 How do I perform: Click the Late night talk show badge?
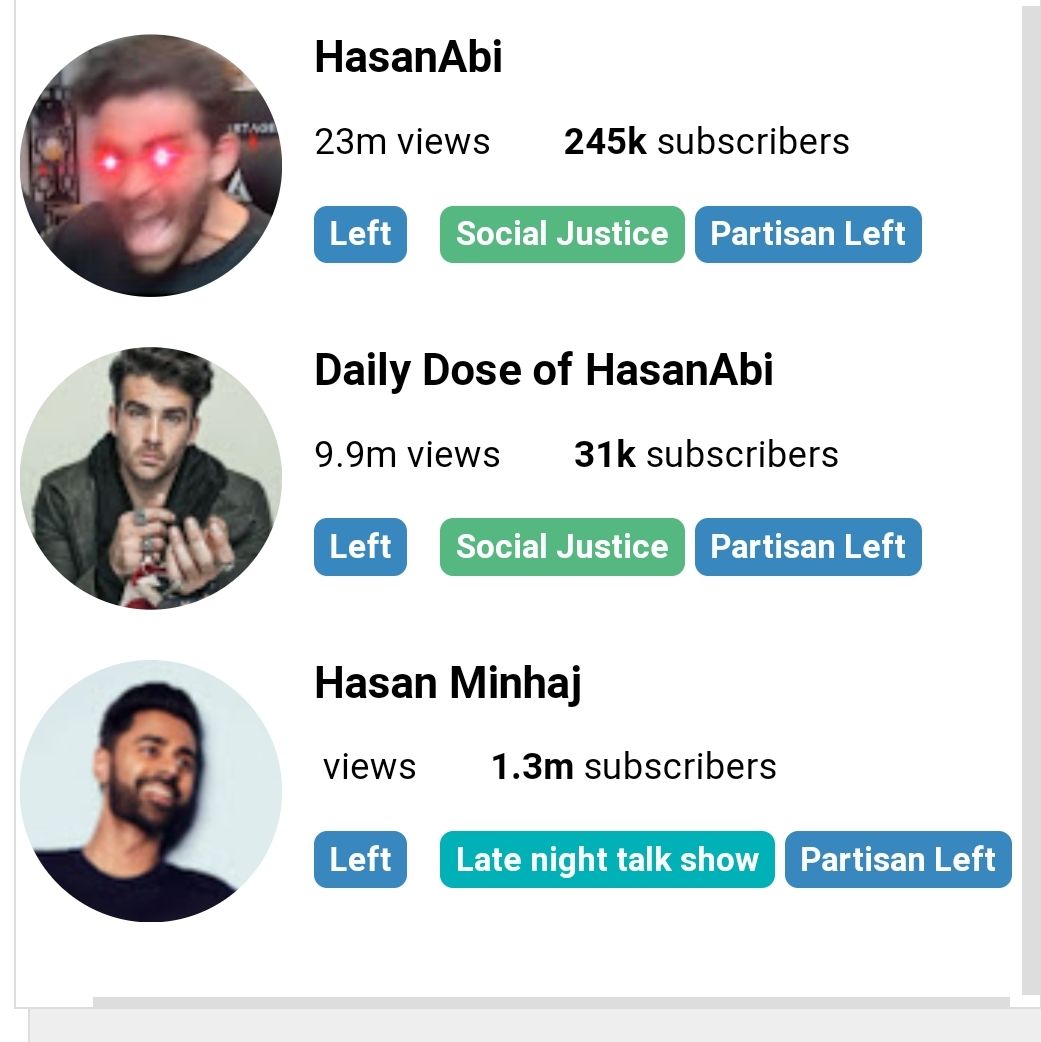click(x=606, y=859)
